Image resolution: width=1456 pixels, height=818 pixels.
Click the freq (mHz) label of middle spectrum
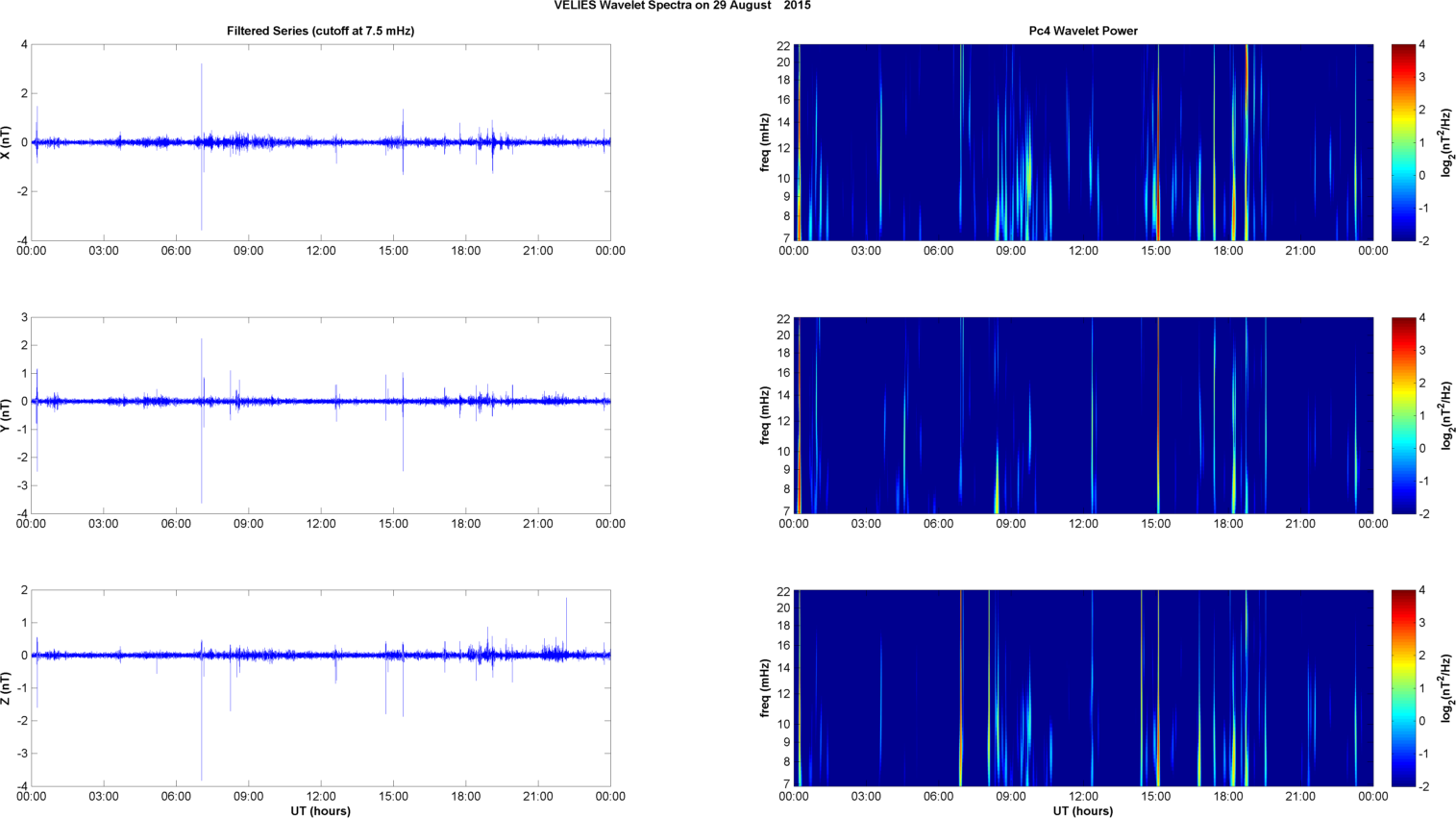[x=765, y=415]
